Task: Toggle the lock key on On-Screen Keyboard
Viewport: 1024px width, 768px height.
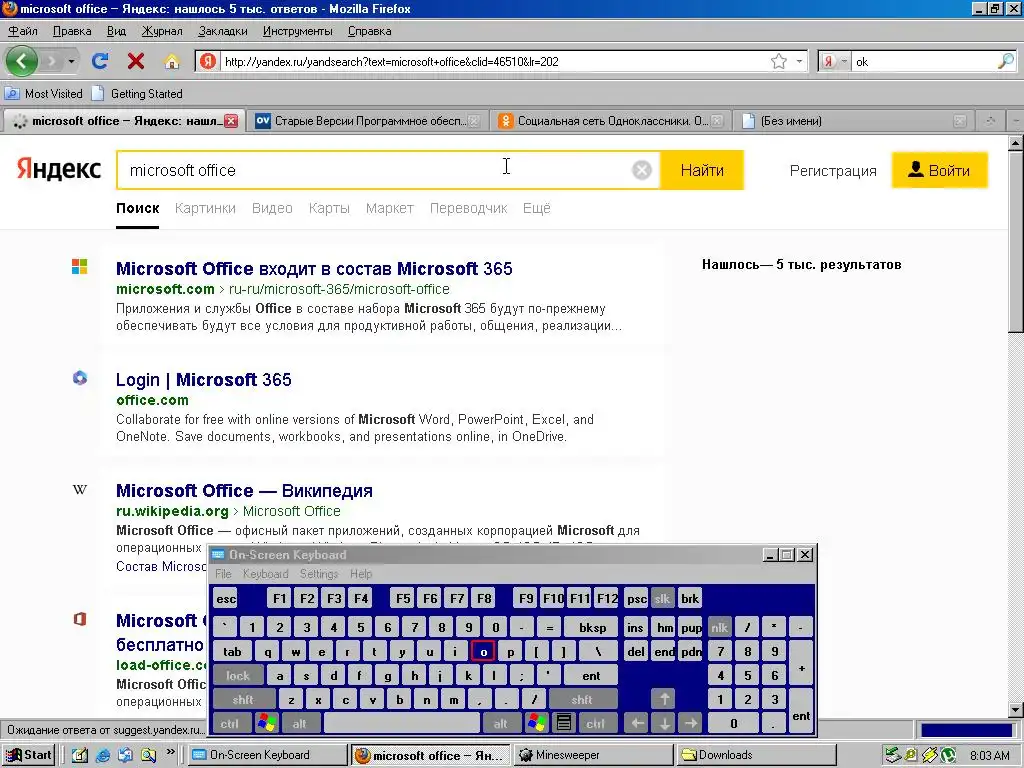Action: click(x=238, y=676)
